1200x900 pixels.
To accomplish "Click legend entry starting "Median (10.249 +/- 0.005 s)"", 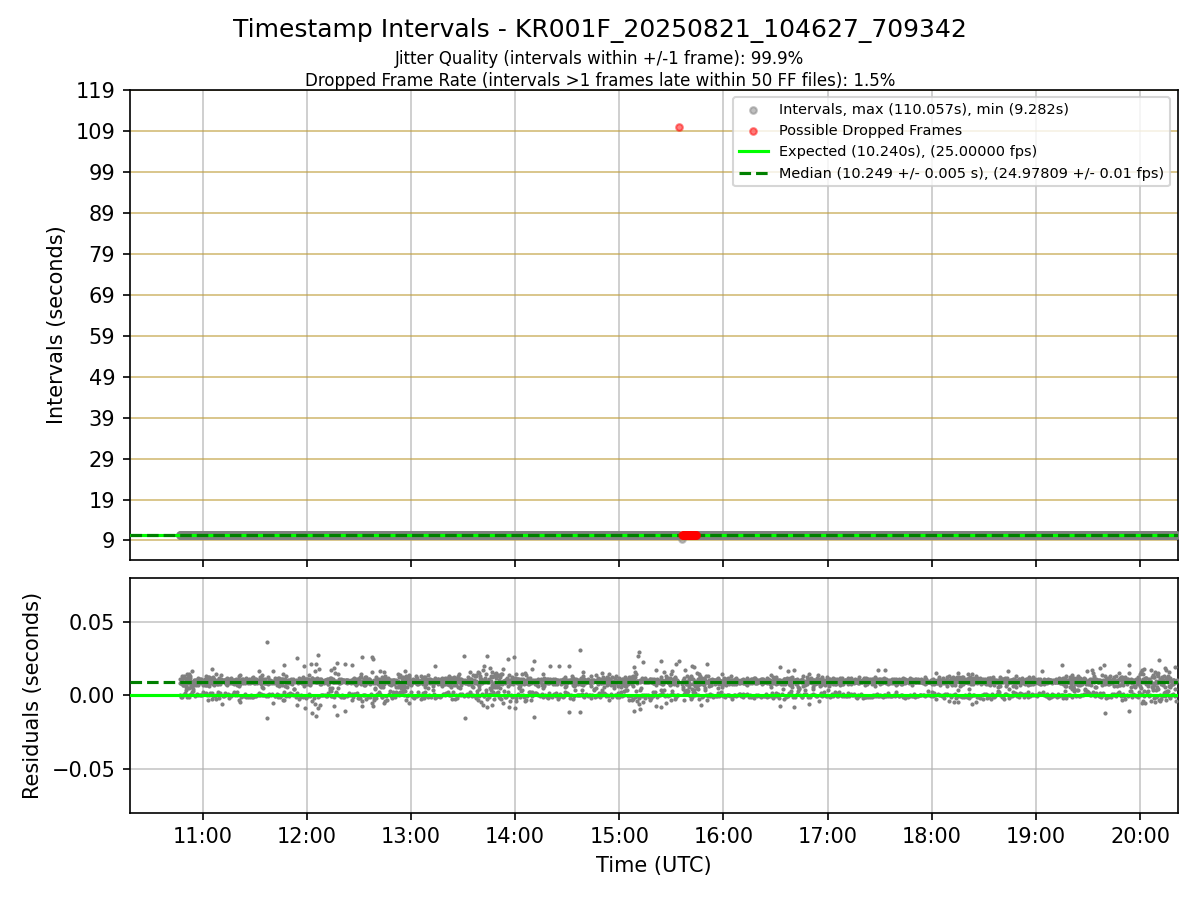I will coord(971,173).
